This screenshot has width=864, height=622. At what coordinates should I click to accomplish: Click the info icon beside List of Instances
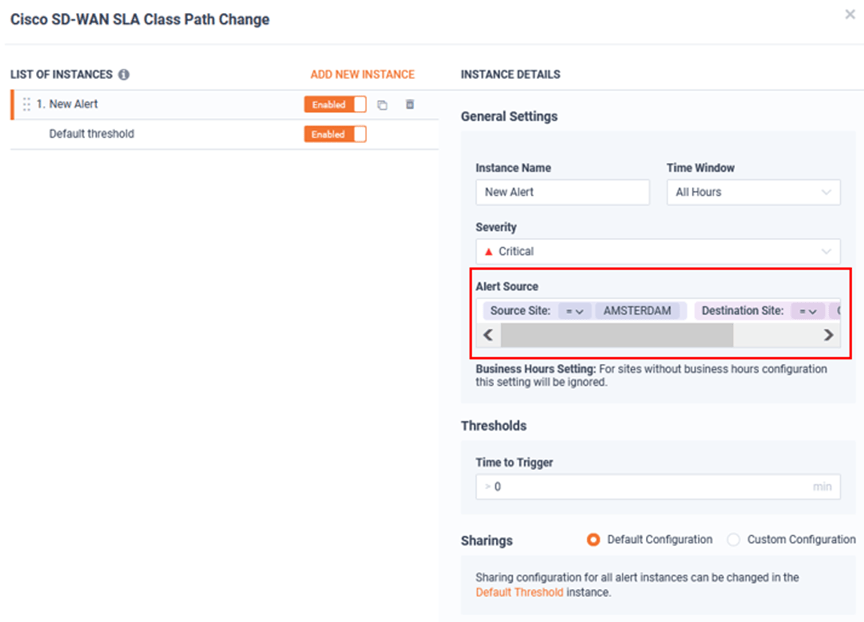click(x=124, y=74)
